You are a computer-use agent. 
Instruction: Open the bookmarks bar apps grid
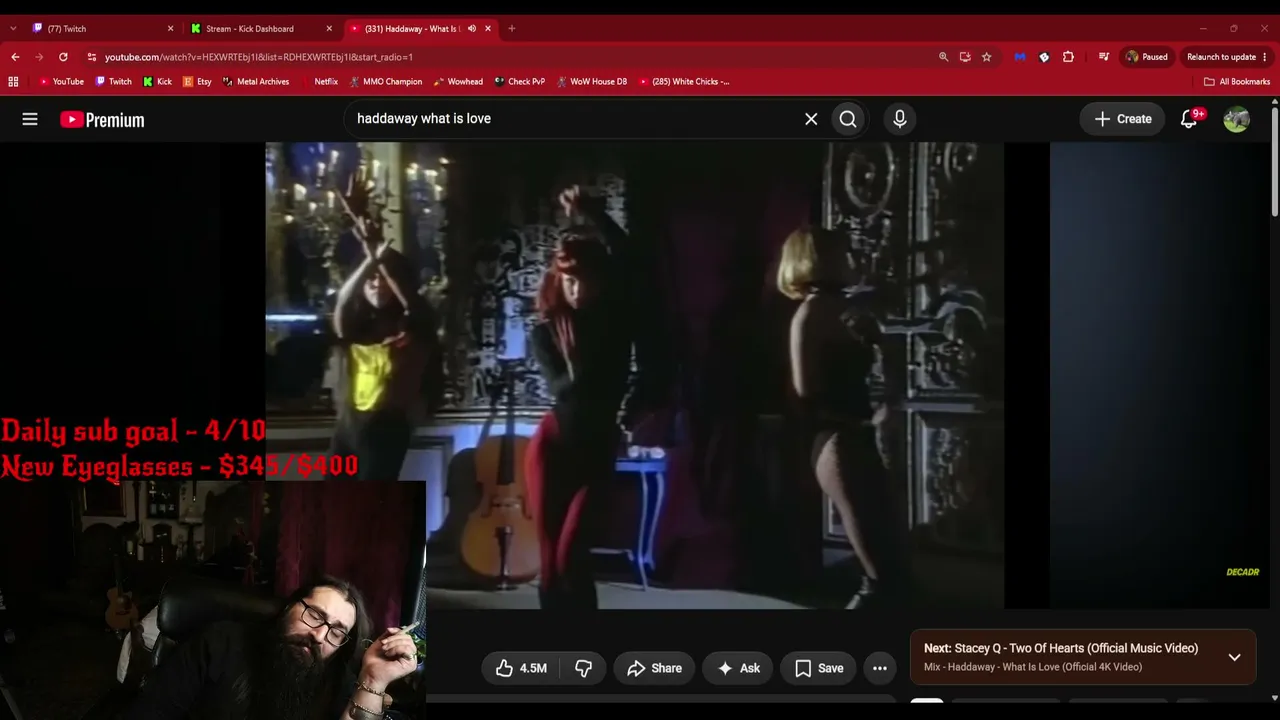pos(13,82)
